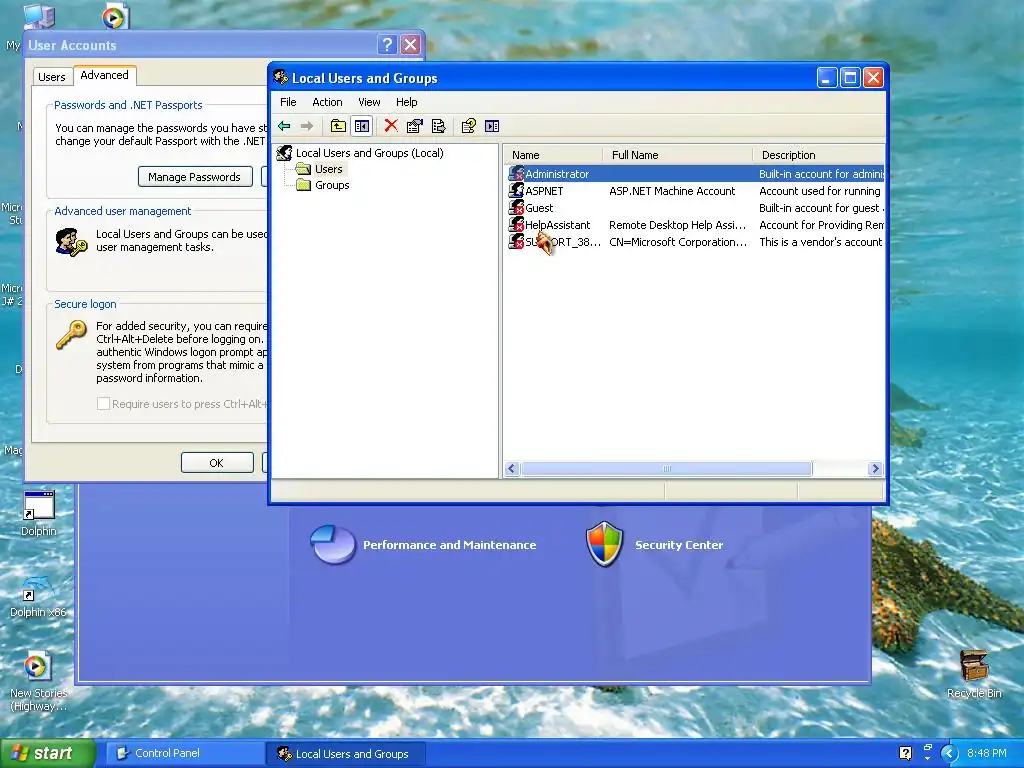This screenshot has height=768, width=1024.
Task: Click Performance and Maintenance pie chart icon
Action: click(x=332, y=544)
